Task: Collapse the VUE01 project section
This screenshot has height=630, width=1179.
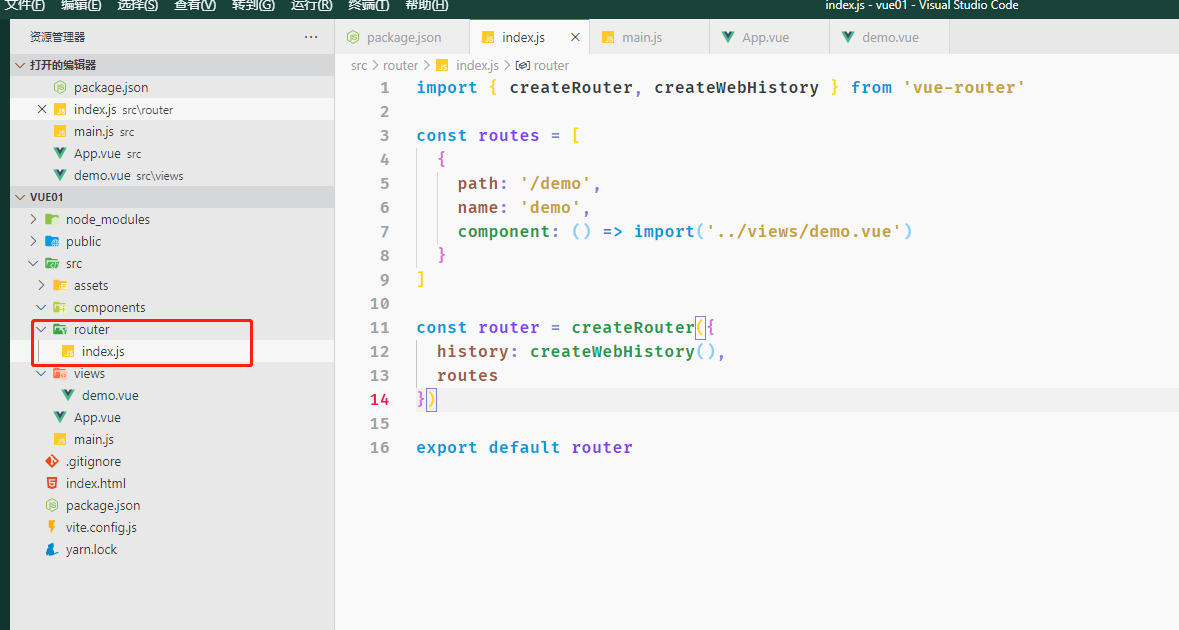Action: tap(20, 197)
